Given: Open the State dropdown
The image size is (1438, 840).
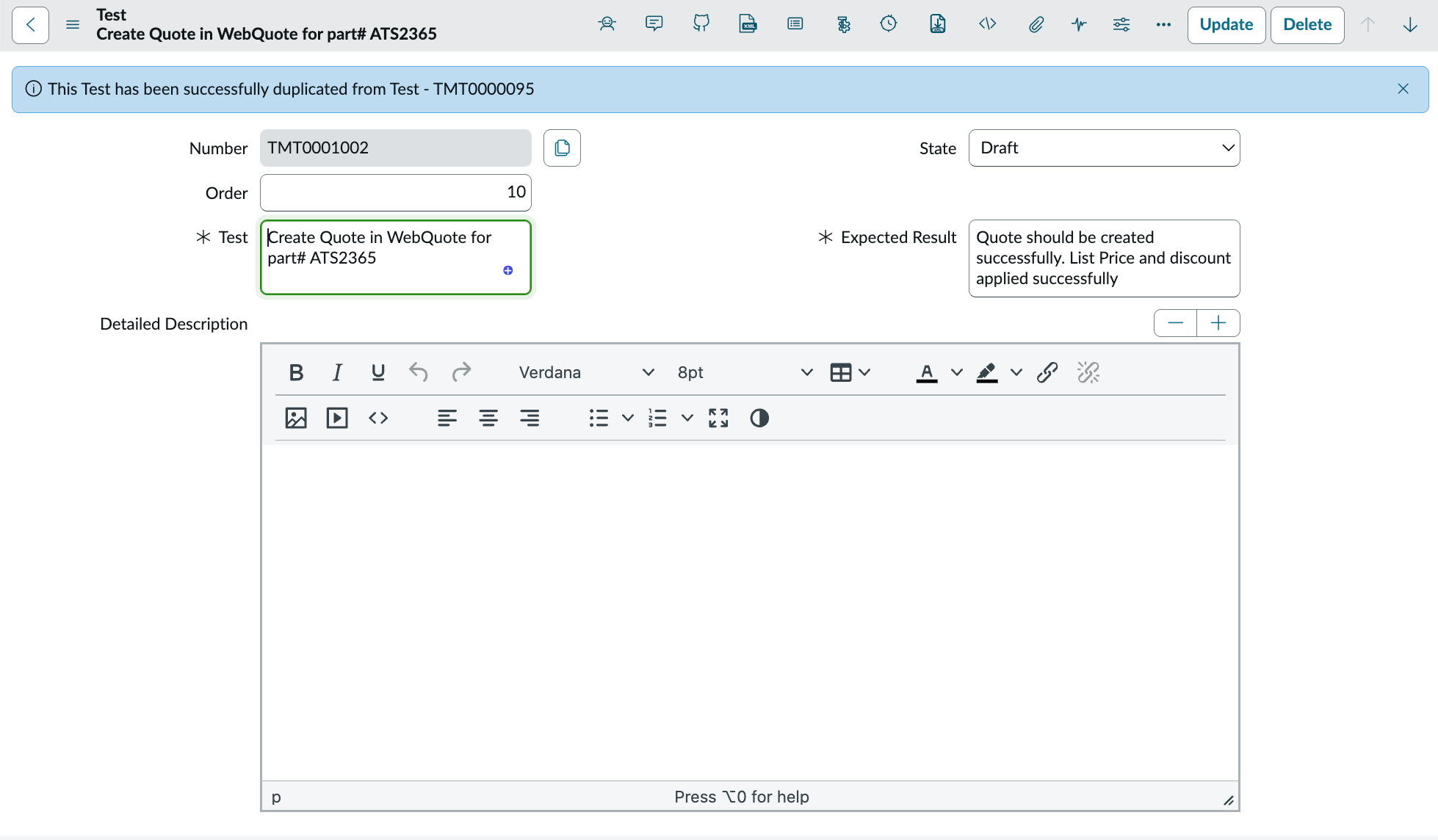Looking at the screenshot, I should [1104, 148].
